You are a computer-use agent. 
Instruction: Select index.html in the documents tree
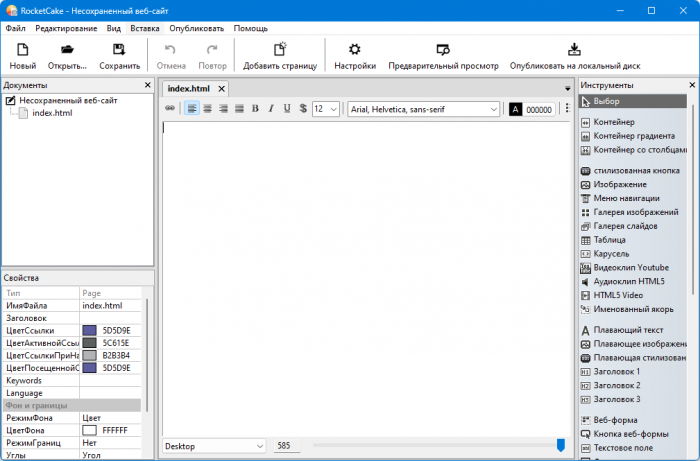51,113
